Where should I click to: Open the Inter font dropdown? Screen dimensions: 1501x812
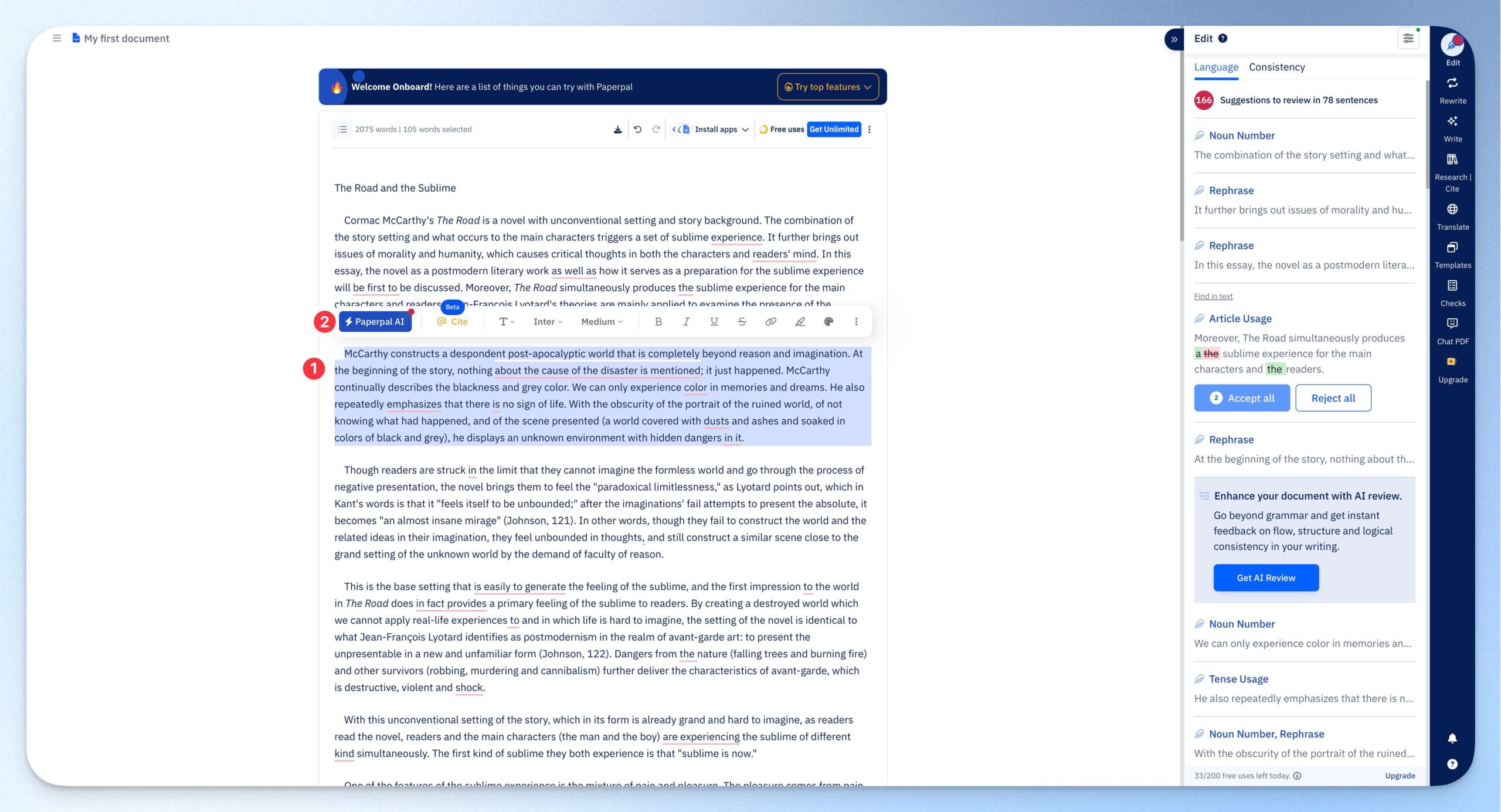pyautogui.click(x=548, y=322)
